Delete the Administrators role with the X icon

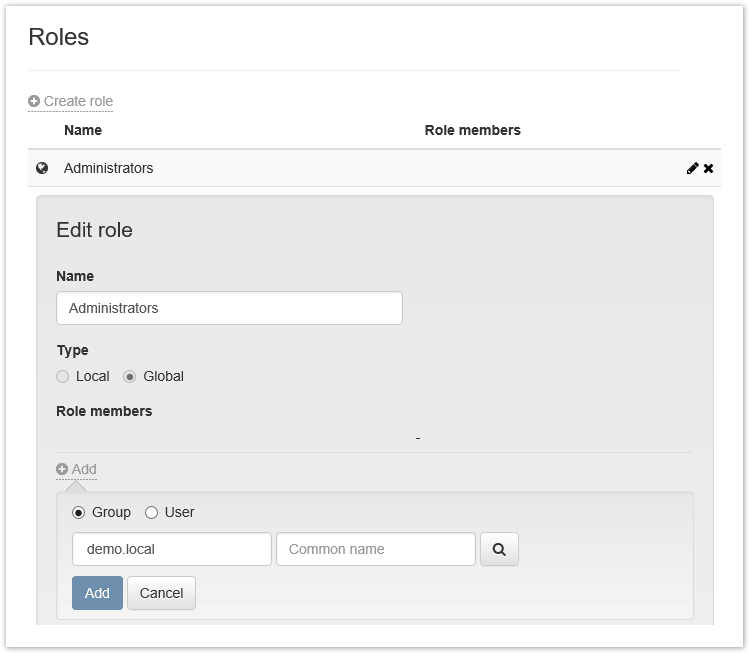pos(709,168)
